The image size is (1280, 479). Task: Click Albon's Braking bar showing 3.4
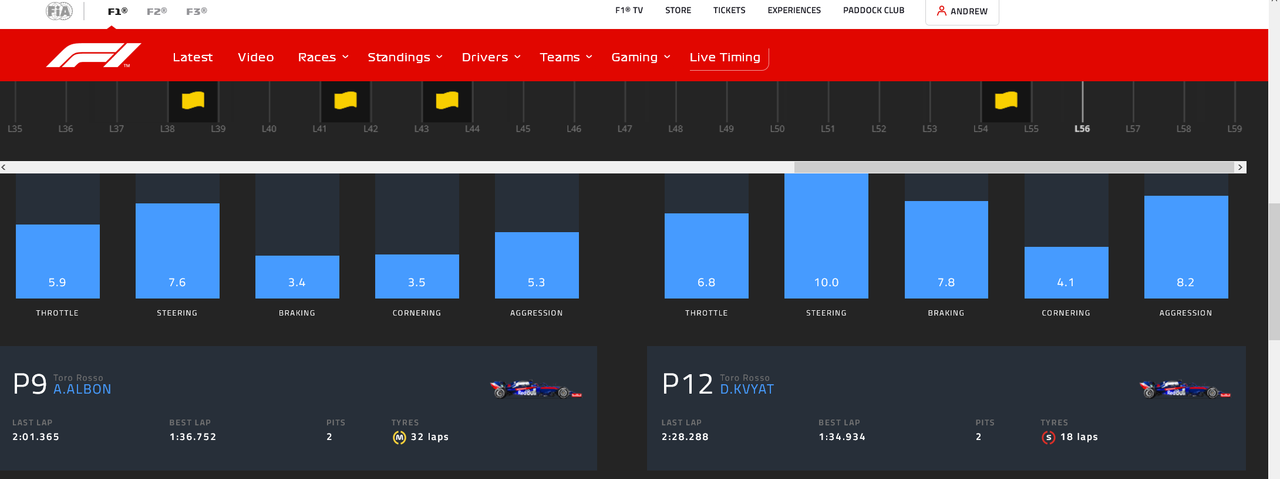297,277
